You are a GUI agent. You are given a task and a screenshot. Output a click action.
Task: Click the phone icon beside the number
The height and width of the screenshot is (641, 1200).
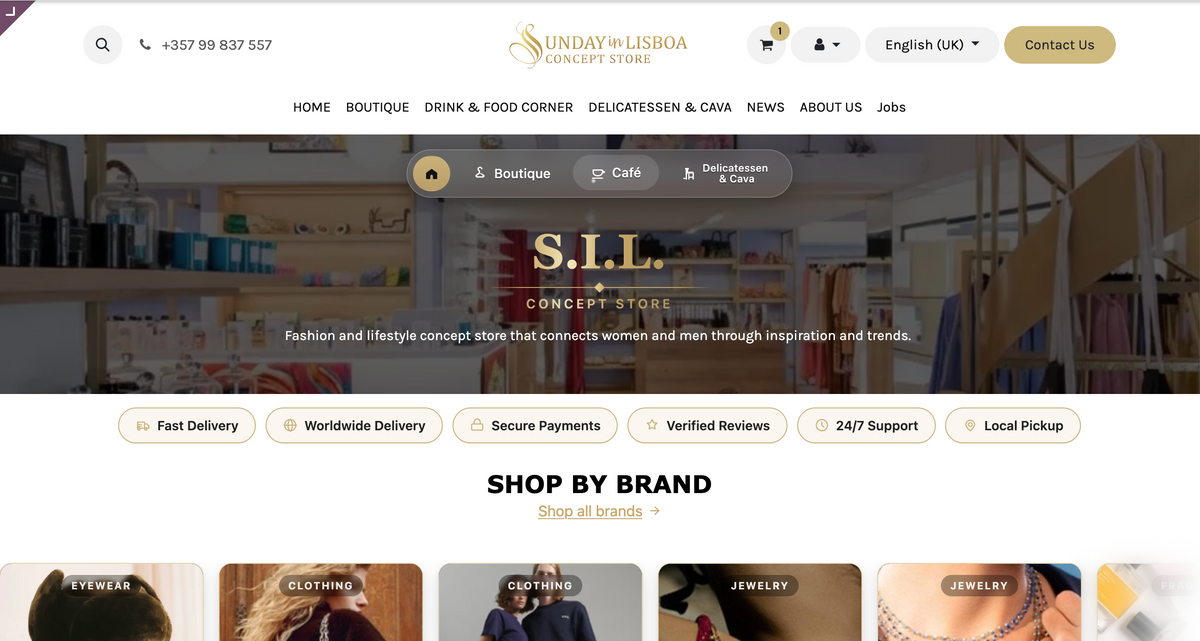[x=145, y=45]
